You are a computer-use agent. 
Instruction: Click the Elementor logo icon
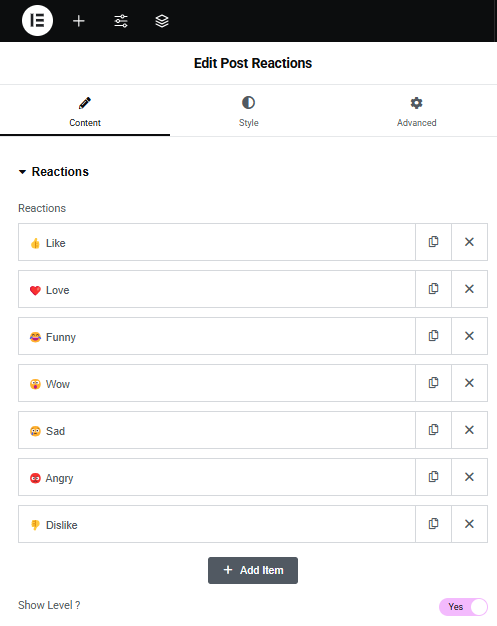pyautogui.click(x=38, y=21)
